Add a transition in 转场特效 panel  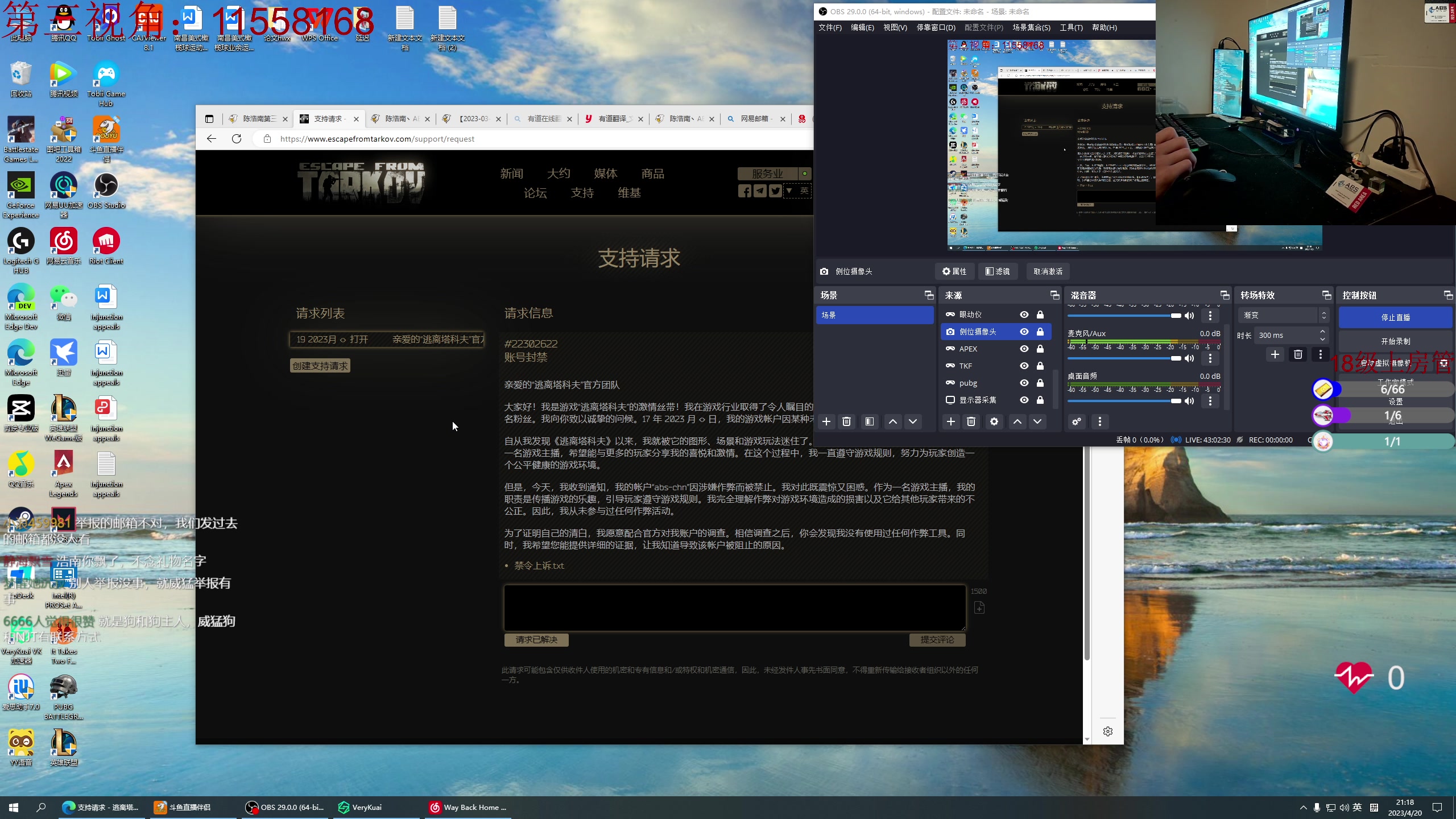click(1275, 354)
